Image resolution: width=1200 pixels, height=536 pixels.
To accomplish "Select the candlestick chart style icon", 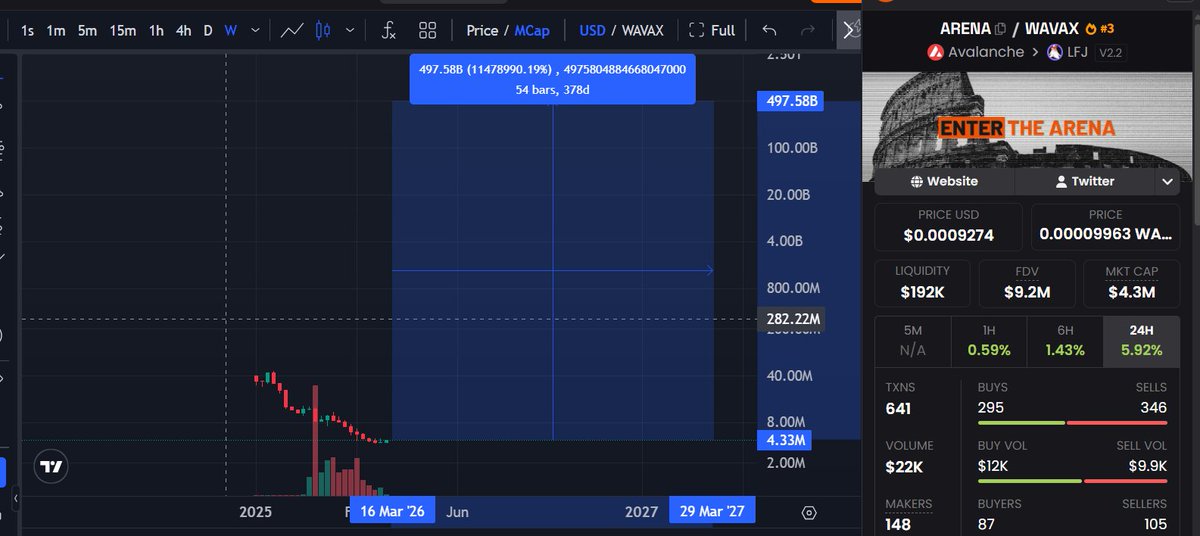I will tap(322, 30).
